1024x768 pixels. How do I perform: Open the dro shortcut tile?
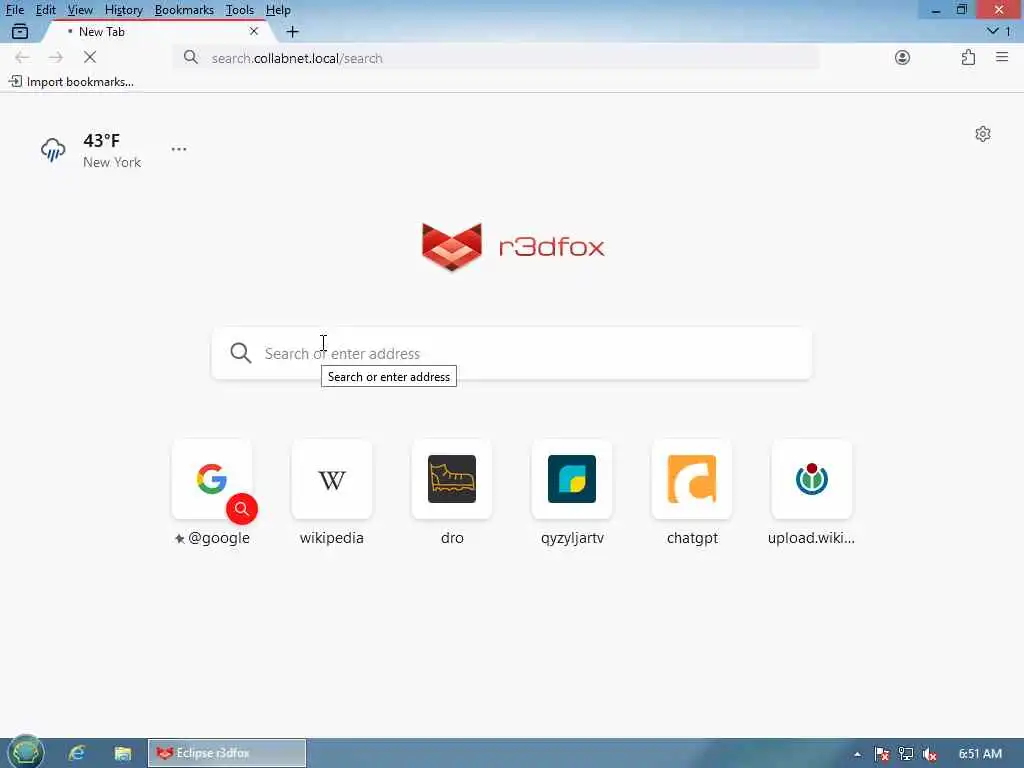pyautogui.click(x=452, y=479)
